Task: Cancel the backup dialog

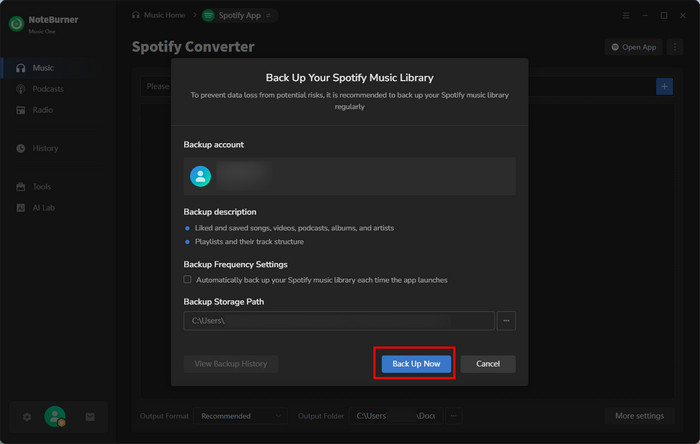Action: coord(488,364)
